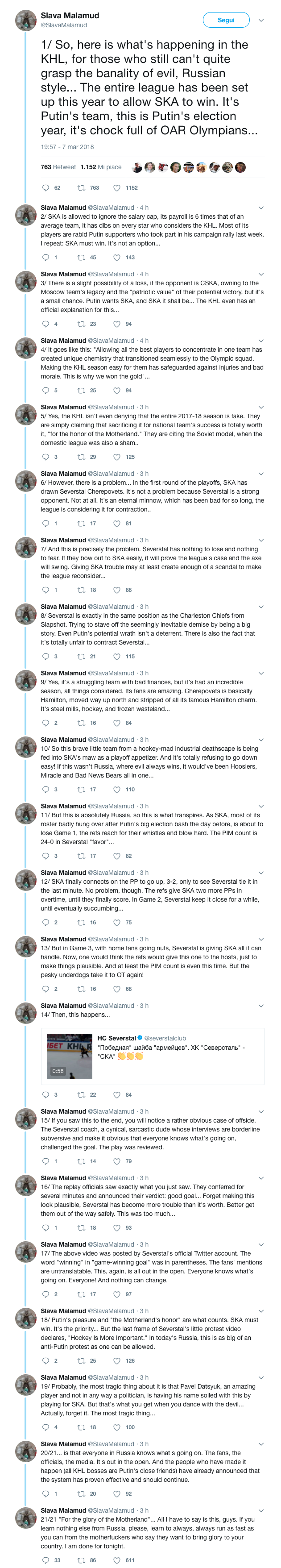Open the @severstalclub profile link
The height and width of the screenshot is (1568, 281).
tap(165, 1038)
